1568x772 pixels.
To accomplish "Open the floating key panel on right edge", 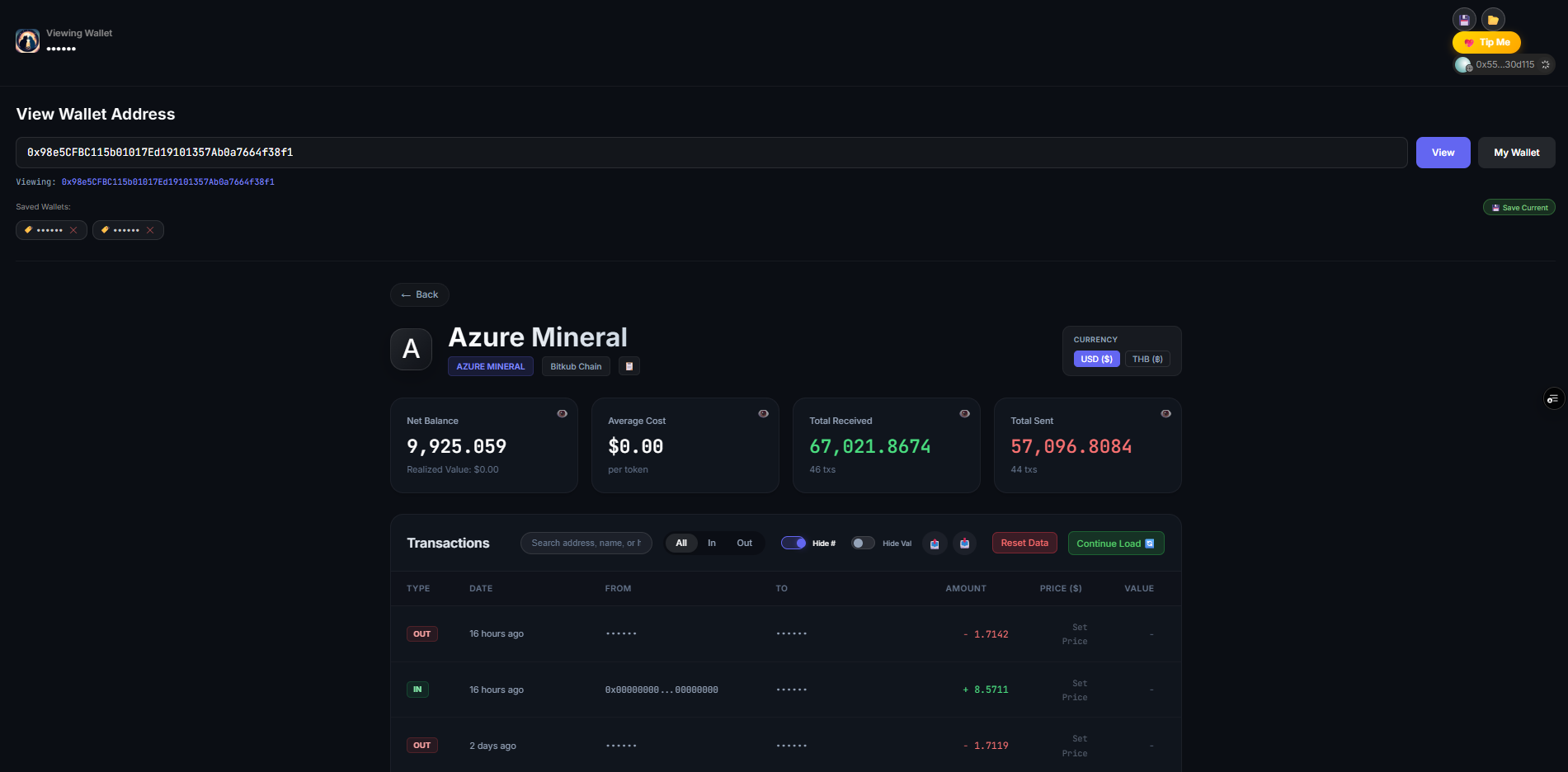I will click(1554, 398).
